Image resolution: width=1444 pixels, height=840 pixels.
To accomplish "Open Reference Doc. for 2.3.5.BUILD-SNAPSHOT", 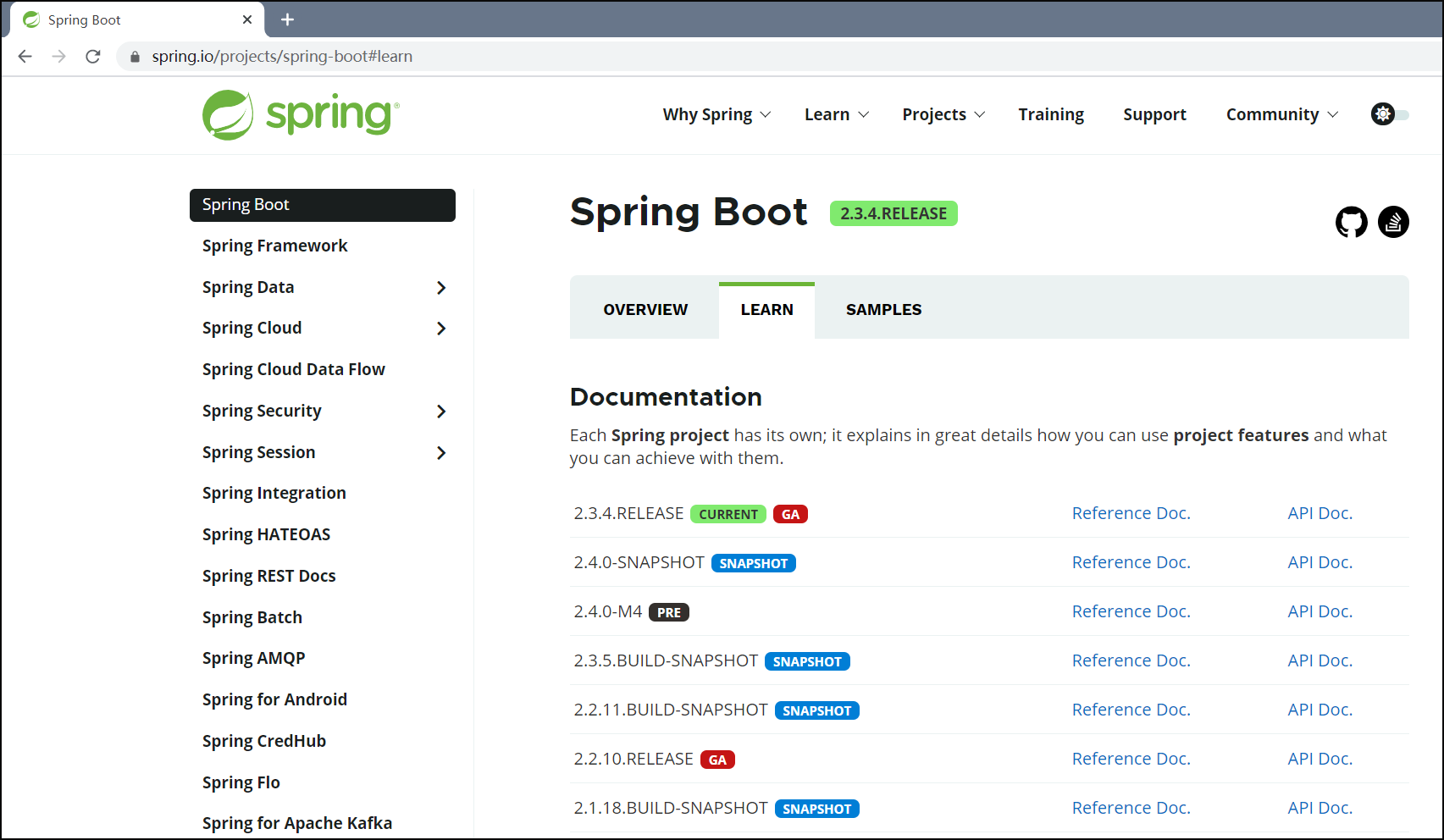I will tap(1131, 660).
